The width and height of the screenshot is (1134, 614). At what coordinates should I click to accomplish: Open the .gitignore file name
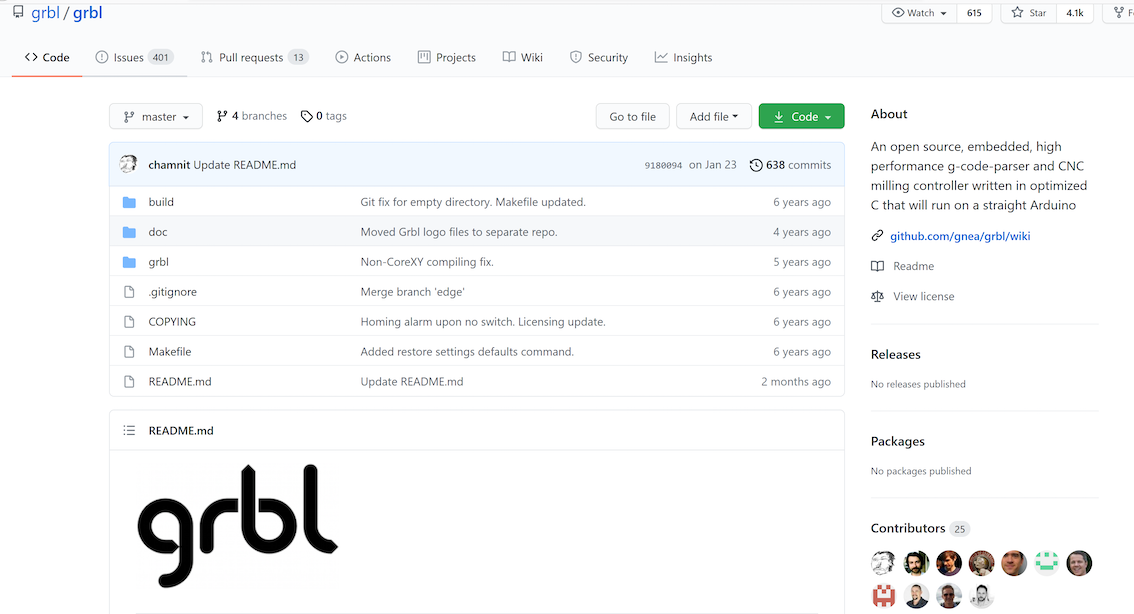click(172, 292)
